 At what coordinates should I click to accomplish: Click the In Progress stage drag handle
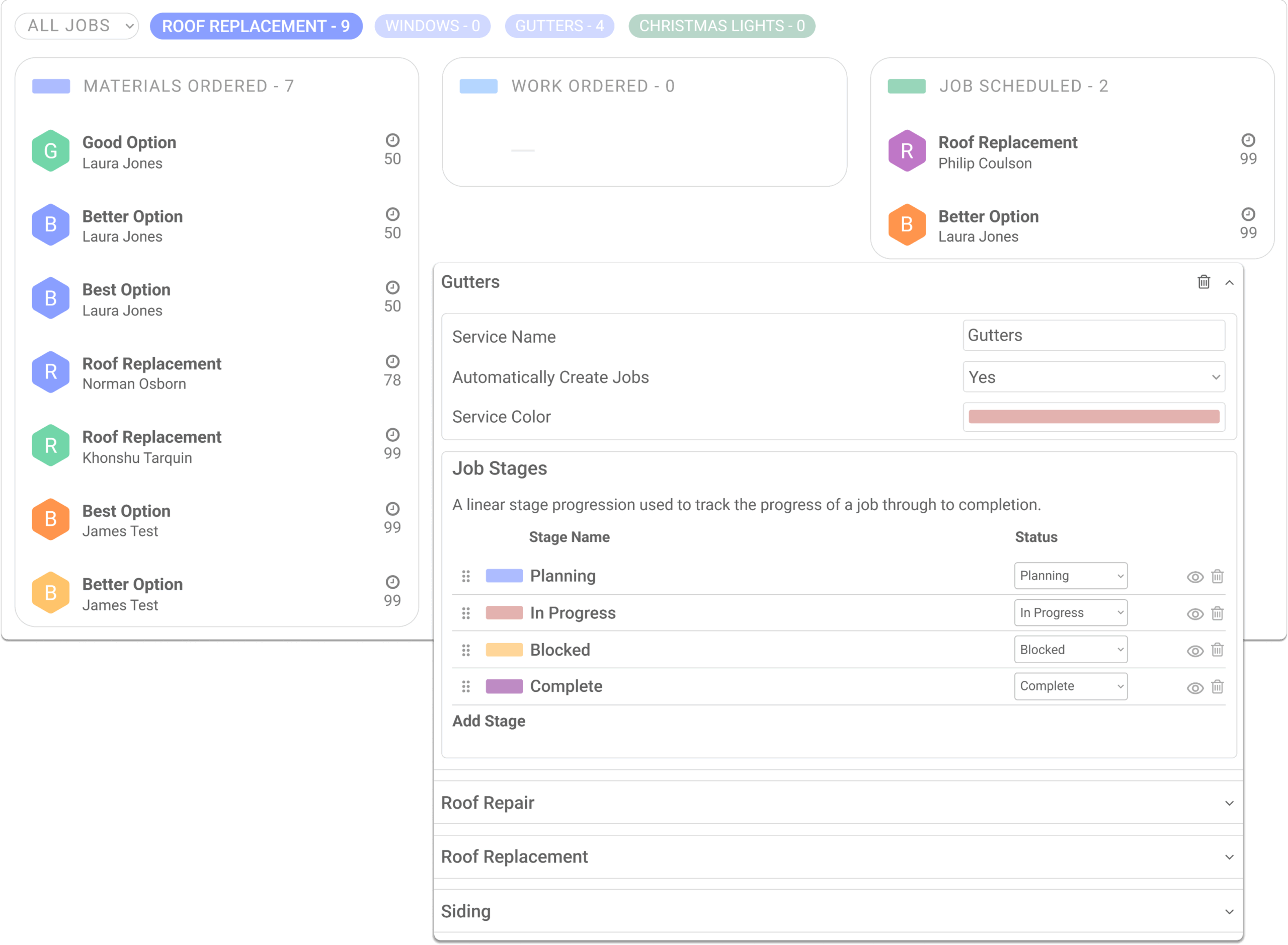(x=466, y=613)
